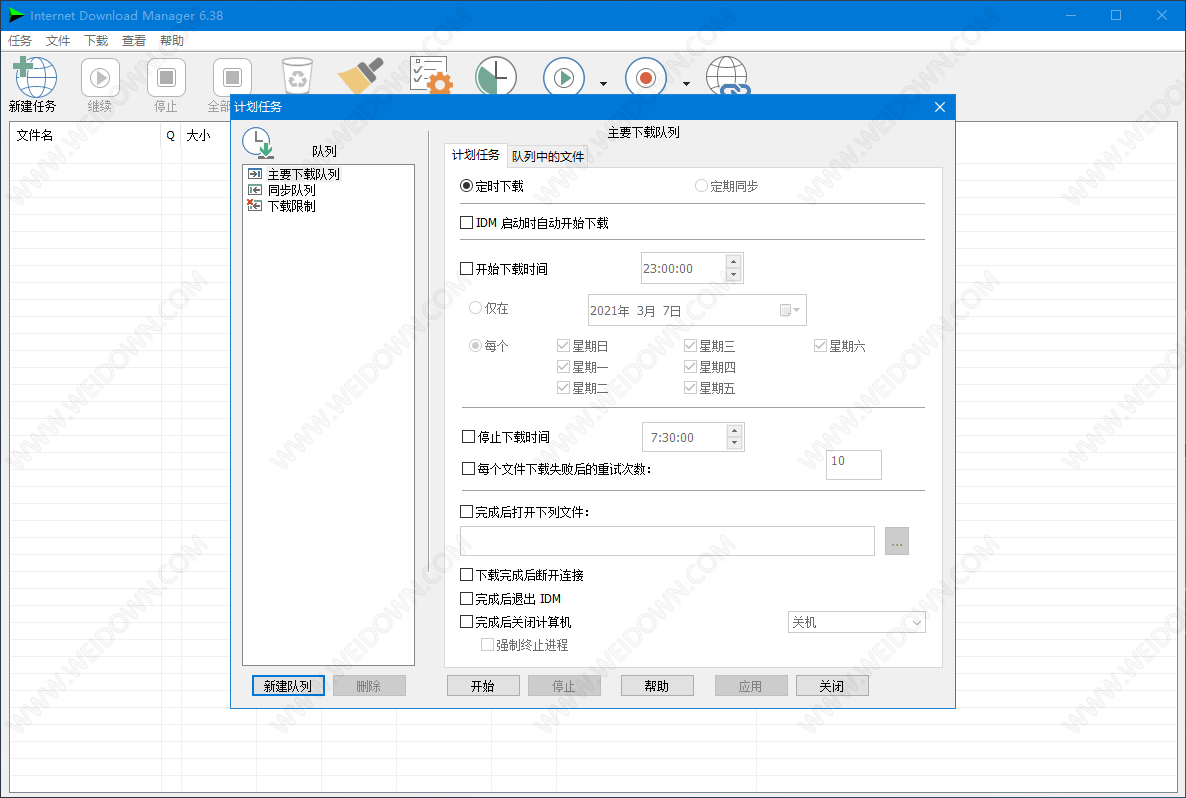Open the options checklist gear icon

tap(431, 76)
